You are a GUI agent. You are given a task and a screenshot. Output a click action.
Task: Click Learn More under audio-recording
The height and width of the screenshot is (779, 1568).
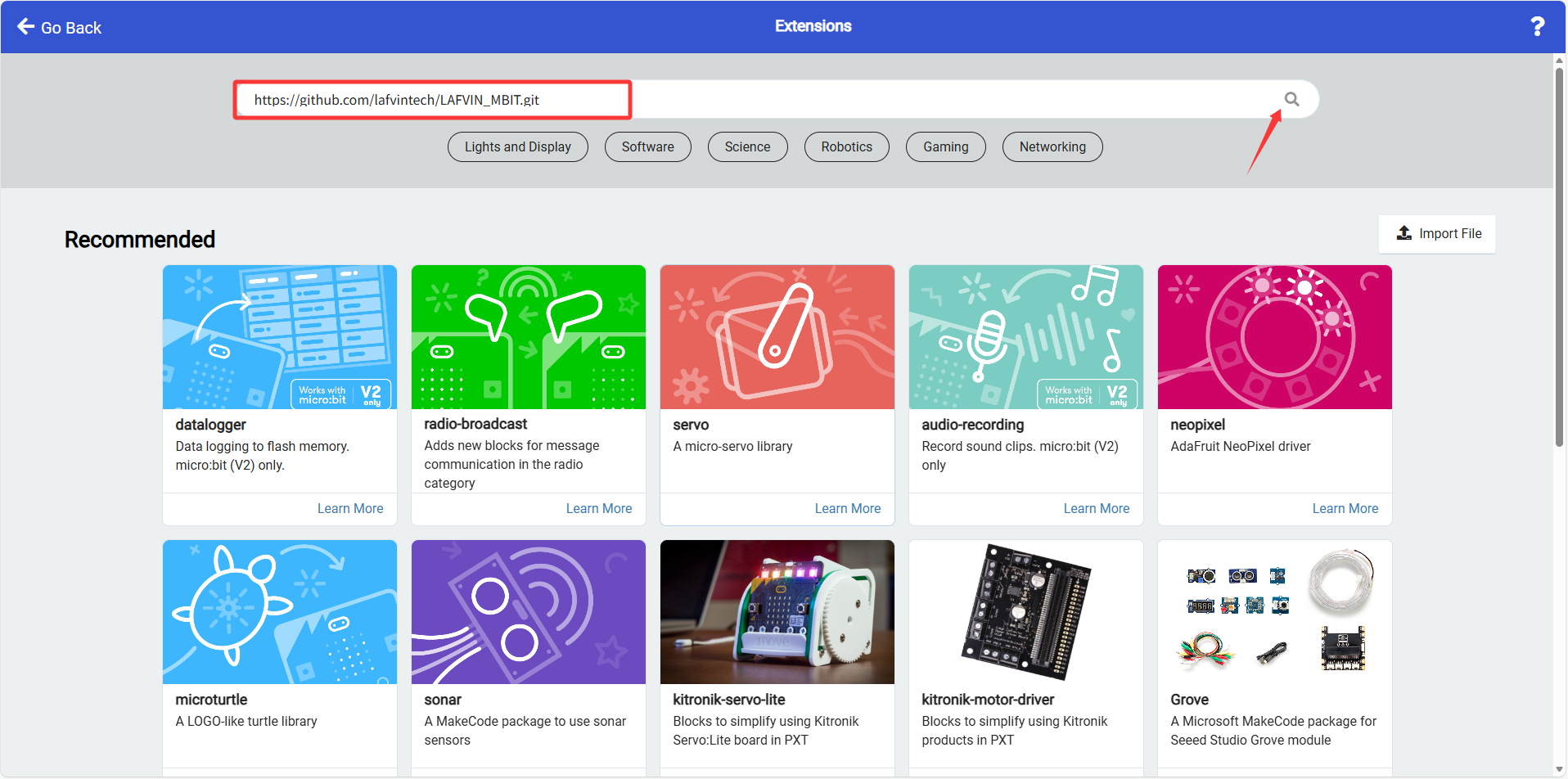pyautogui.click(x=1097, y=508)
